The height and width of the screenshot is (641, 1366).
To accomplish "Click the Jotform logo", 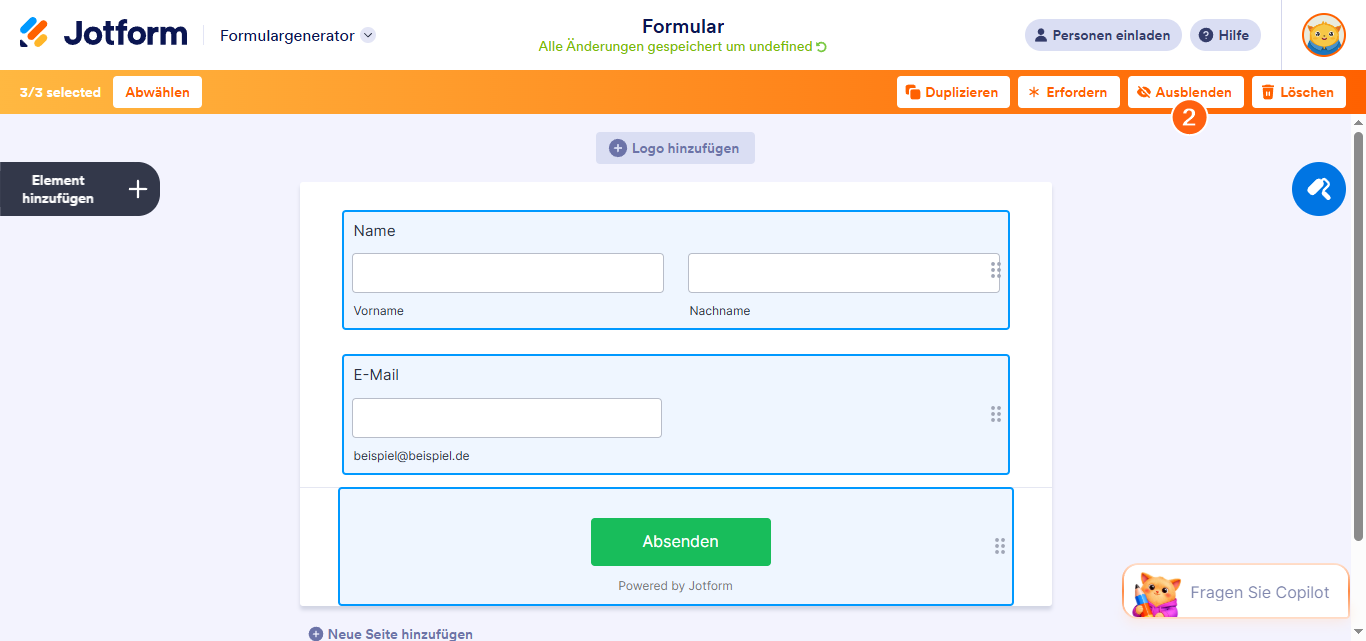I will coord(104,34).
